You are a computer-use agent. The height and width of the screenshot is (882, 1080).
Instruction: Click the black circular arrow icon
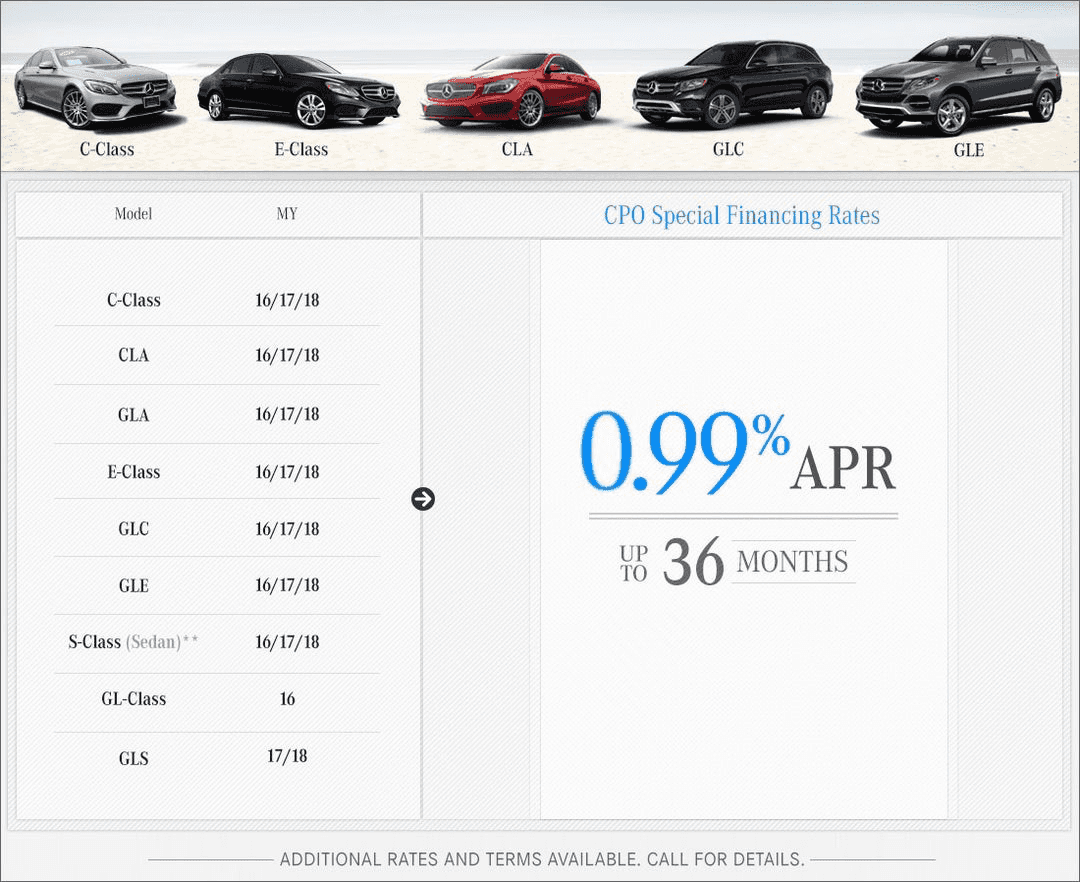coord(423,499)
